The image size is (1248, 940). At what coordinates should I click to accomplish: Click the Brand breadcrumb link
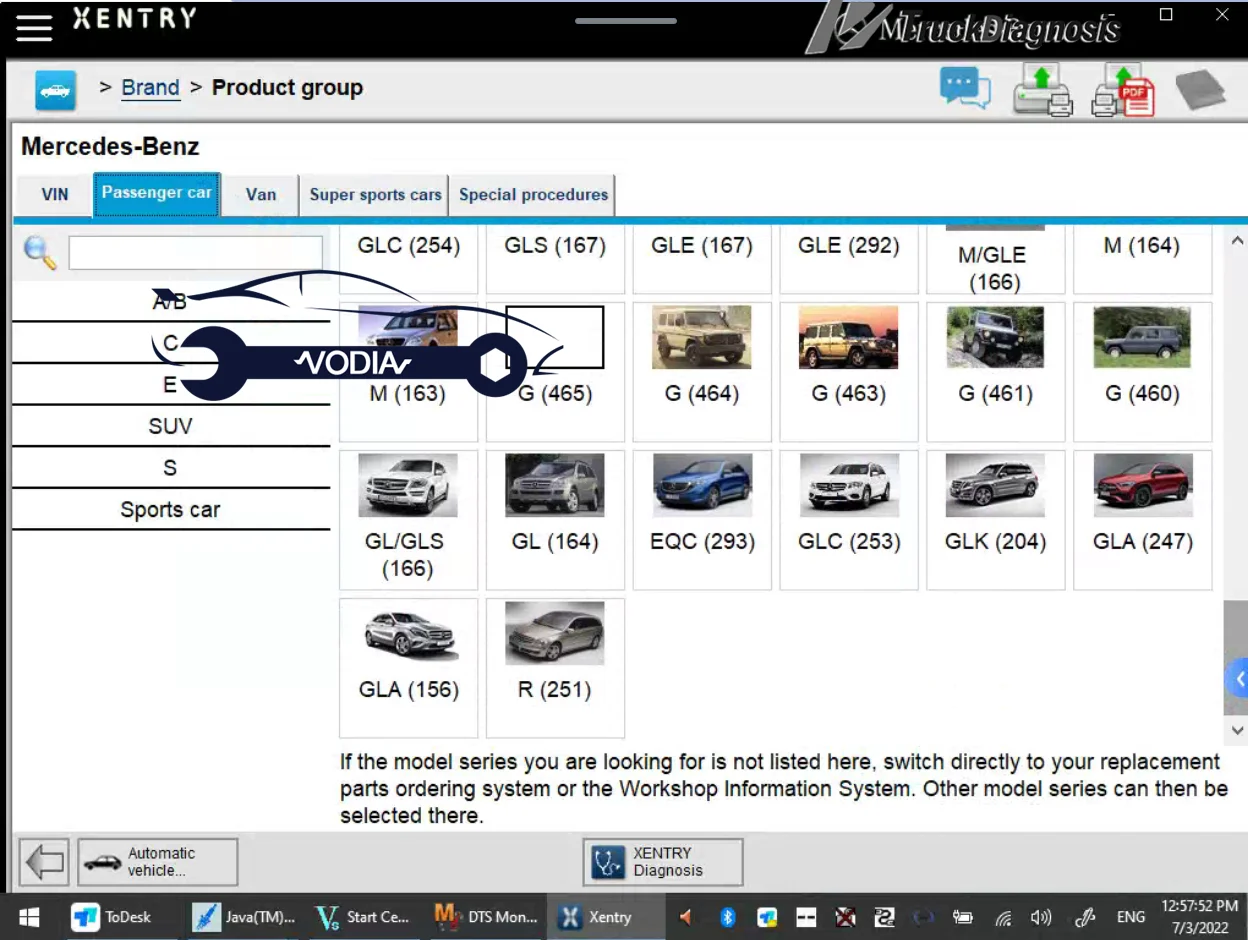click(150, 88)
